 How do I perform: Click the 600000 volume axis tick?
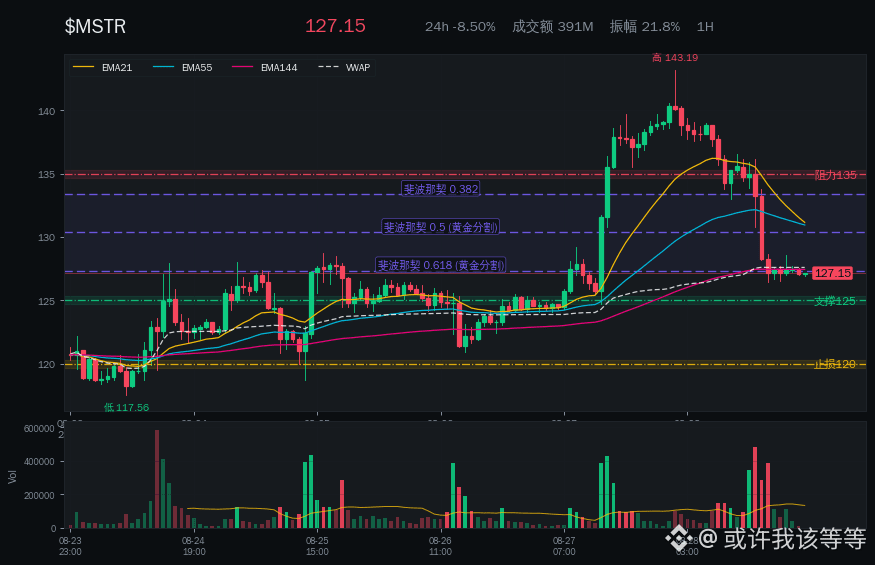click(x=39, y=429)
